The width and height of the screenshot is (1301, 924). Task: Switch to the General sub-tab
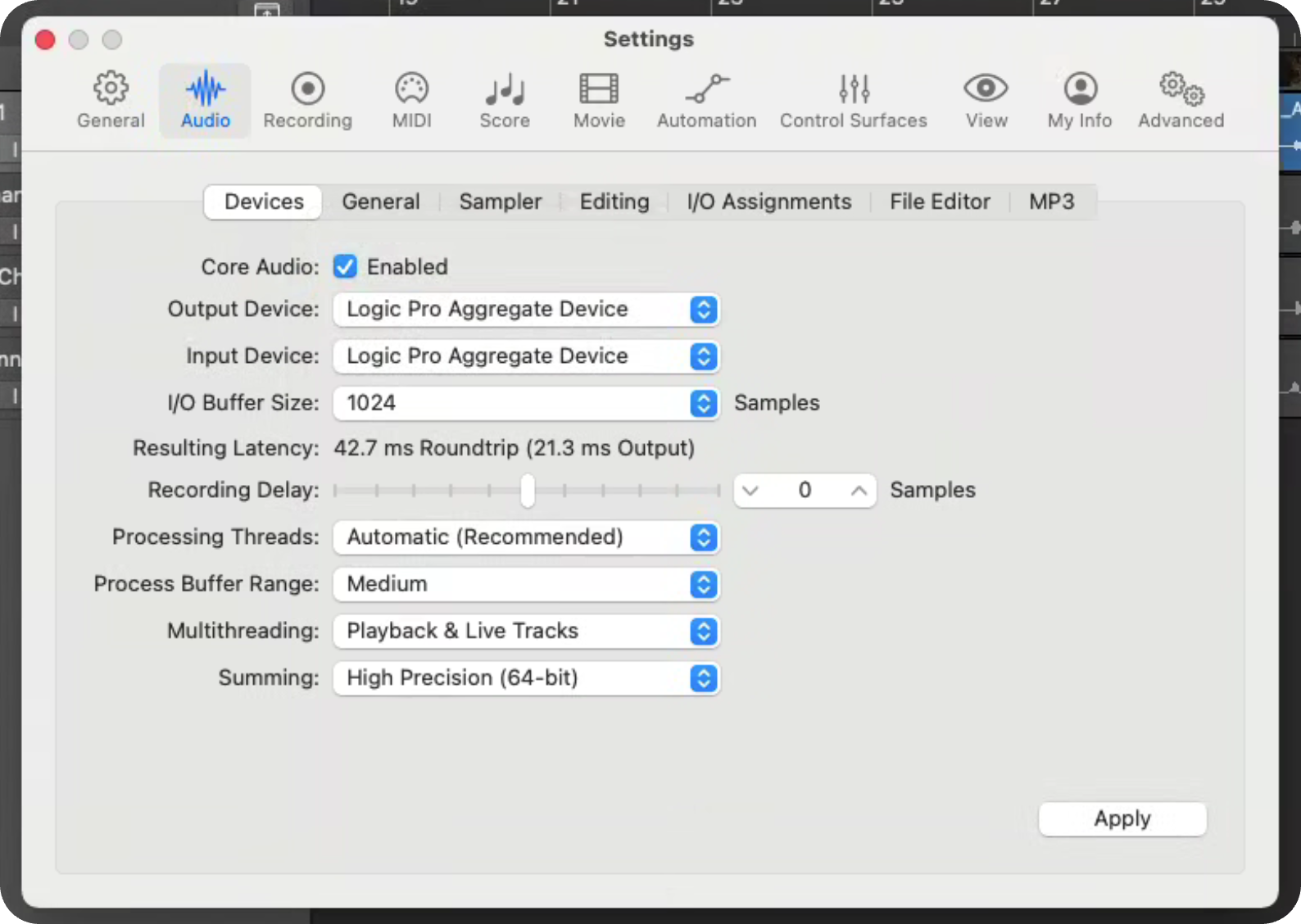click(x=381, y=202)
